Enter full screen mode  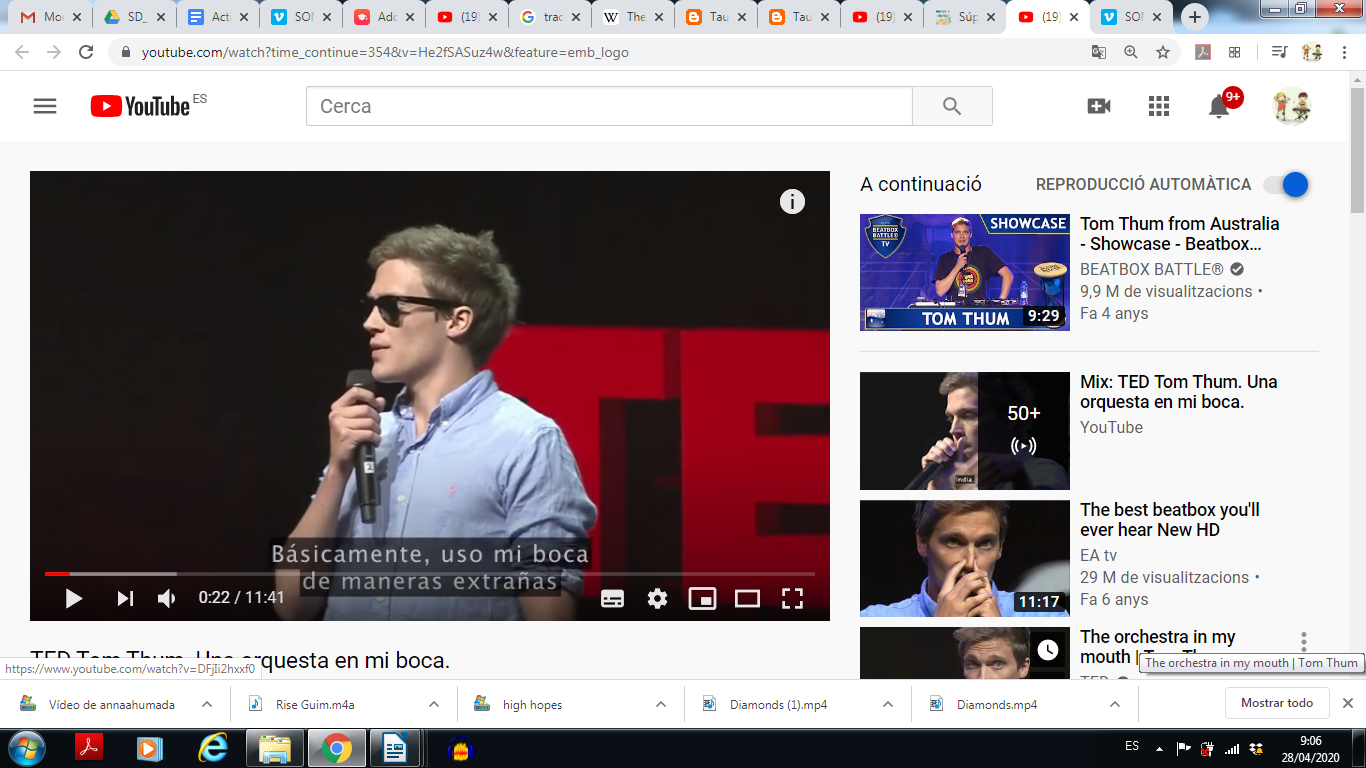click(x=792, y=598)
